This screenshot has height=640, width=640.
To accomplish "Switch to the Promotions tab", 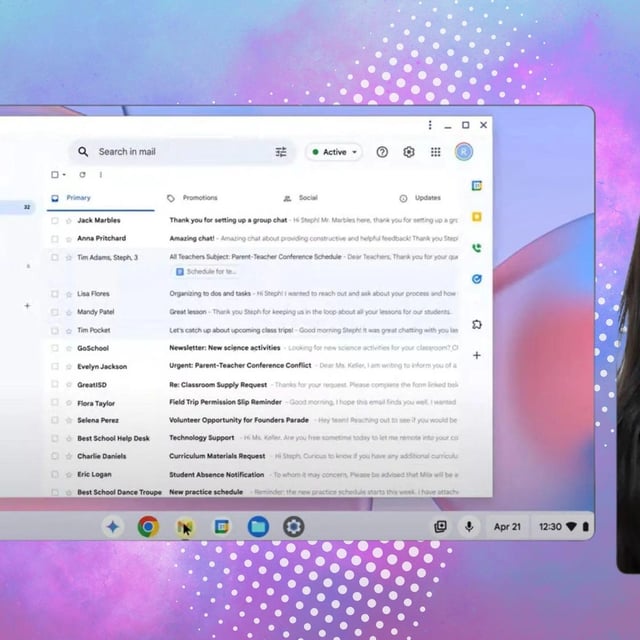I will [192, 198].
